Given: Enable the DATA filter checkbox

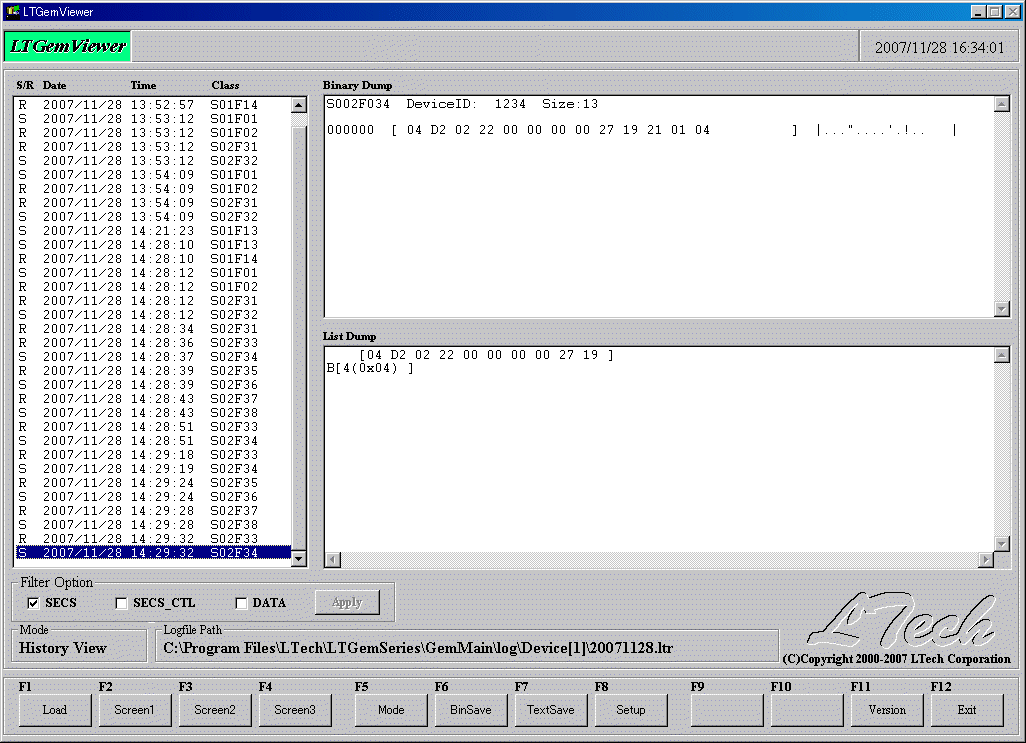Looking at the screenshot, I should 240,602.
